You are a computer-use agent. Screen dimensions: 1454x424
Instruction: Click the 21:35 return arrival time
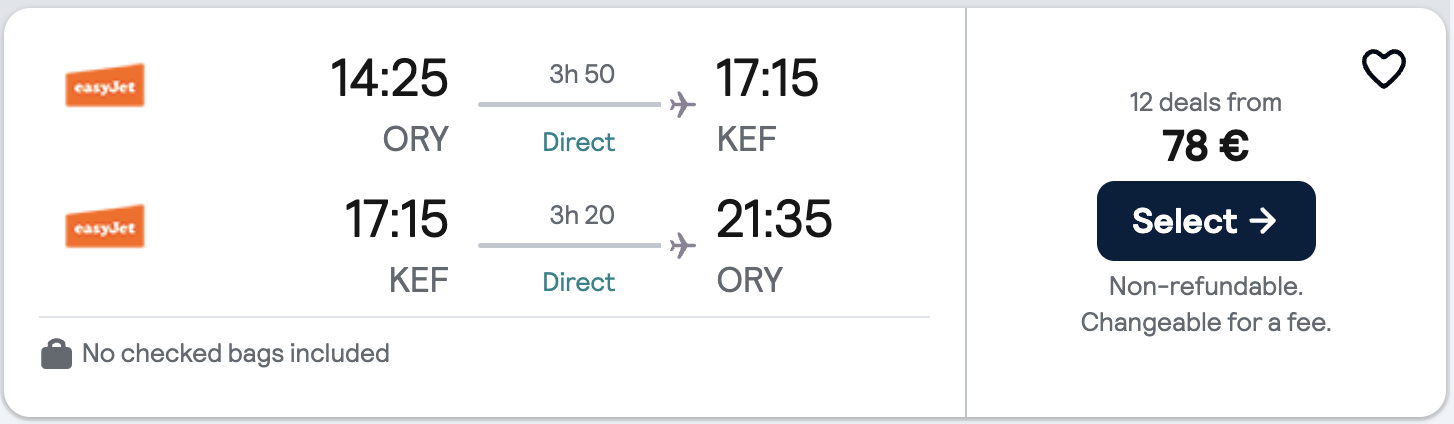[x=773, y=219]
